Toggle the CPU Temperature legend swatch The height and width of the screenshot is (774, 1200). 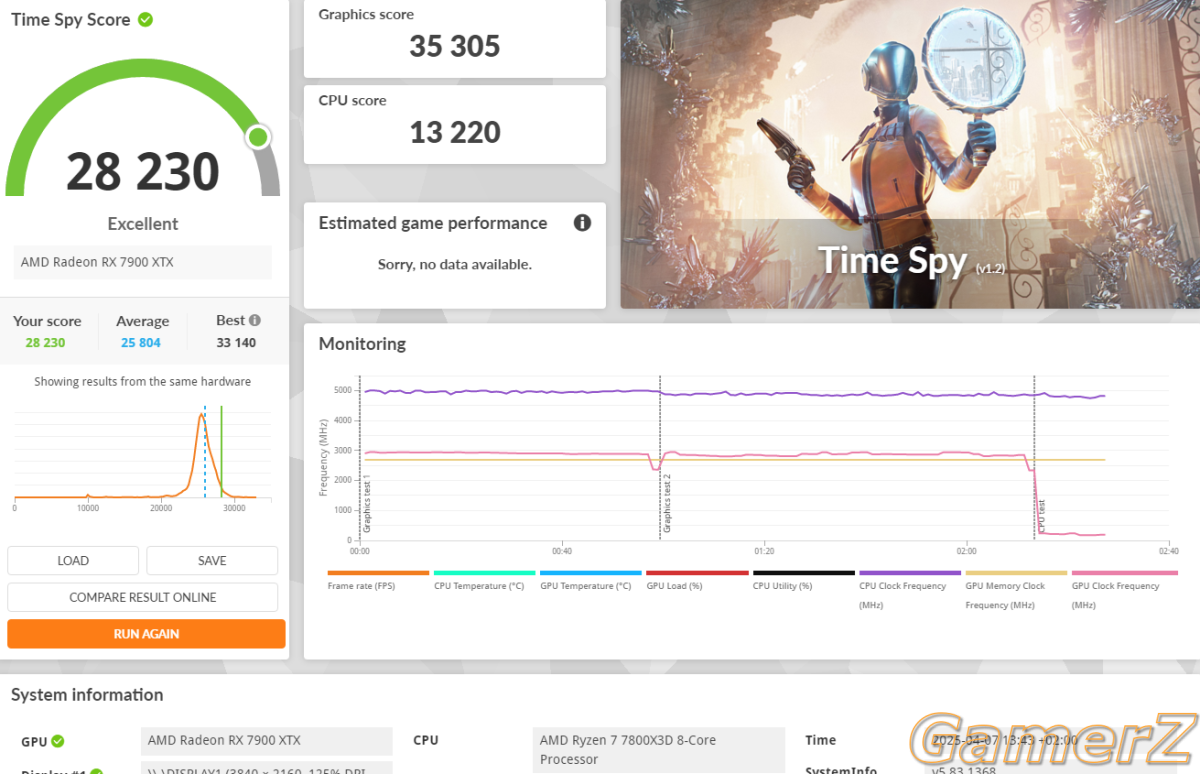point(484,573)
